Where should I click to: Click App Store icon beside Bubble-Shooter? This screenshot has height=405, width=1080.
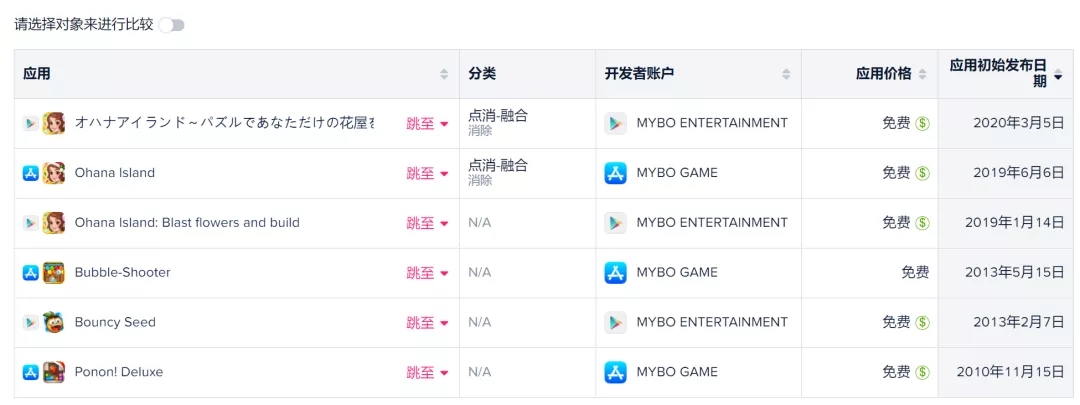coord(31,273)
